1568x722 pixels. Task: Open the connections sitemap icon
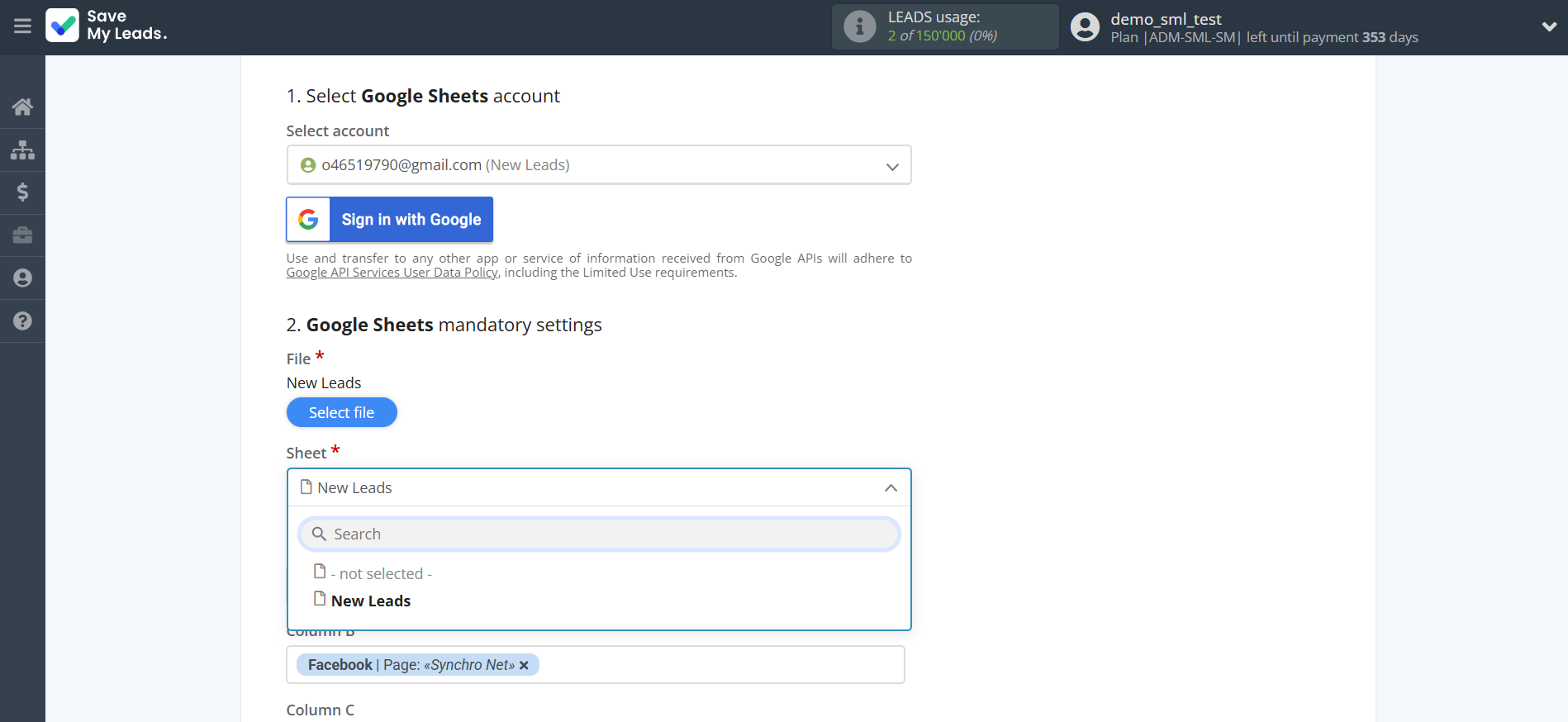(22, 150)
